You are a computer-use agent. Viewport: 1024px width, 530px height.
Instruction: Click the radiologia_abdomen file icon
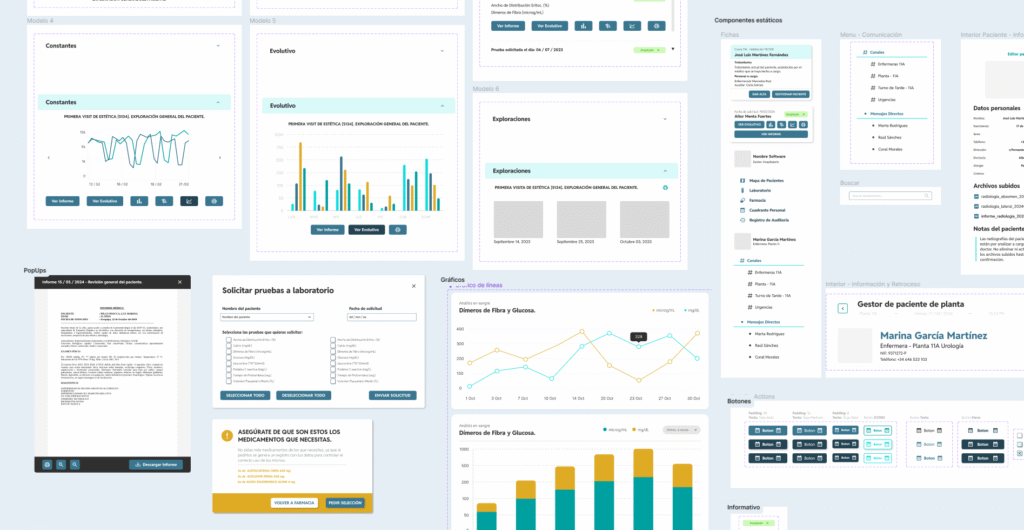tap(976, 196)
